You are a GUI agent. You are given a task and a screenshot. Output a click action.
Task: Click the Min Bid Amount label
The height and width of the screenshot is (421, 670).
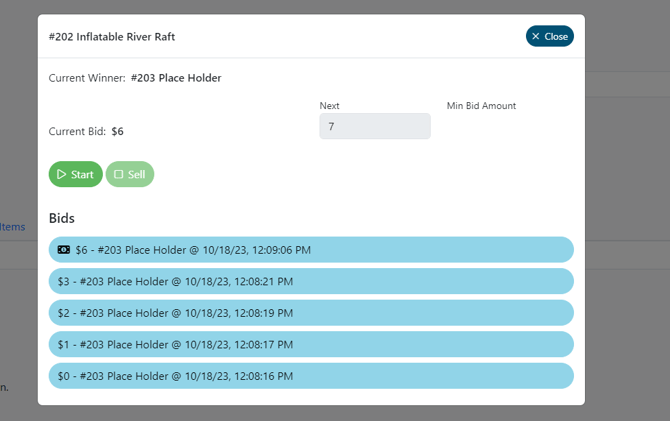pyautogui.click(x=481, y=106)
